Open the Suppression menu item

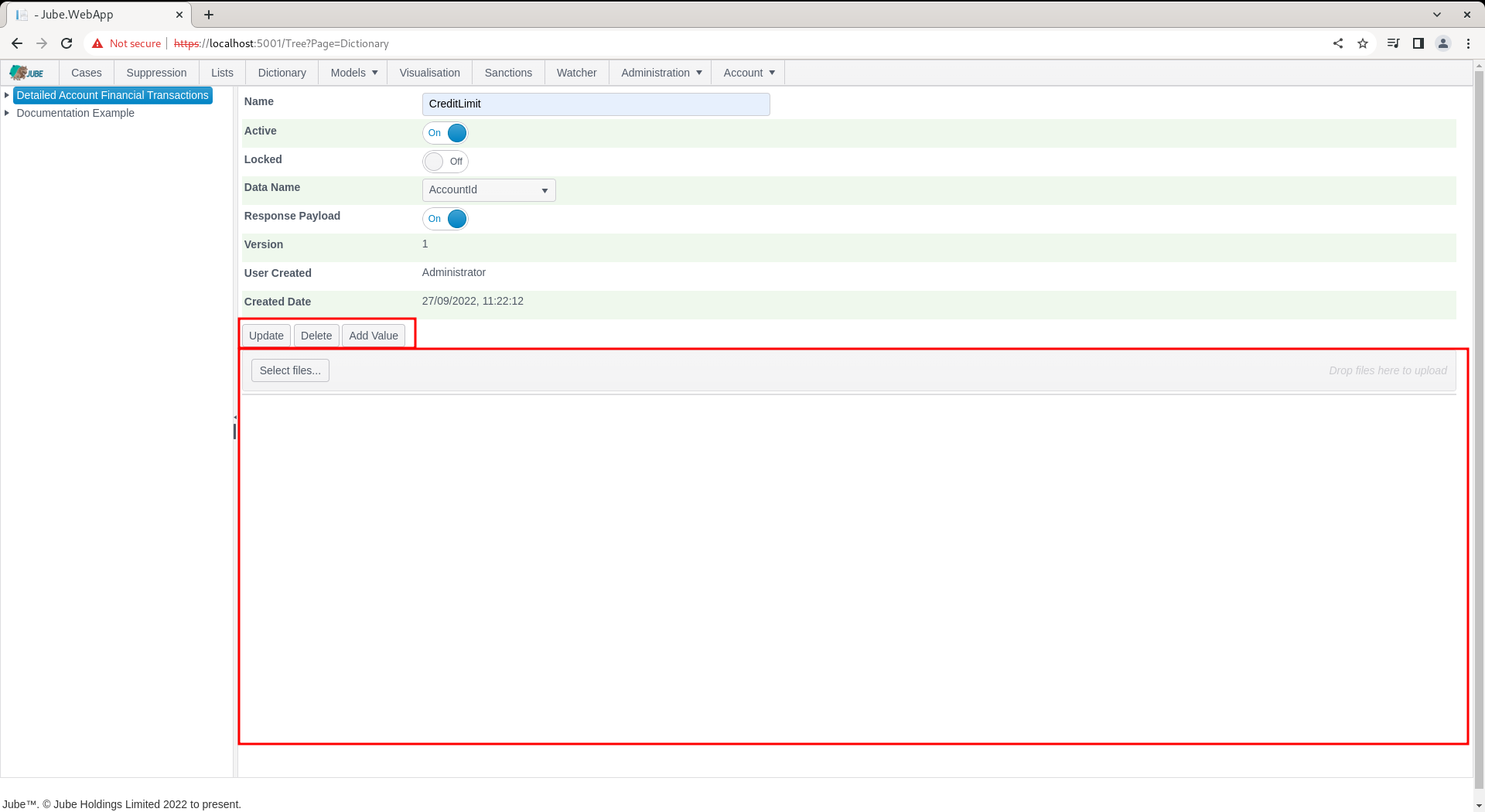tap(156, 73)
